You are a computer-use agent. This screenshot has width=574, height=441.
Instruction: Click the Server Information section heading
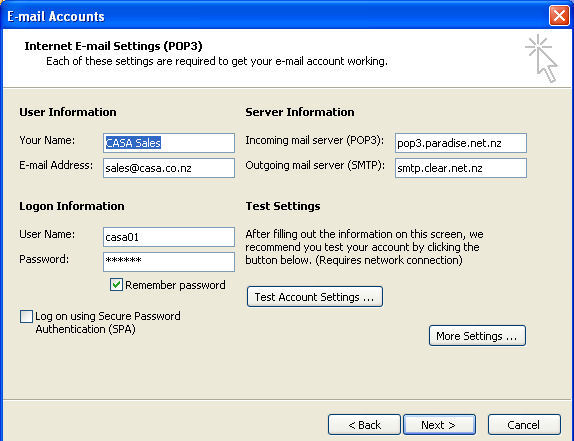(300, 112)
